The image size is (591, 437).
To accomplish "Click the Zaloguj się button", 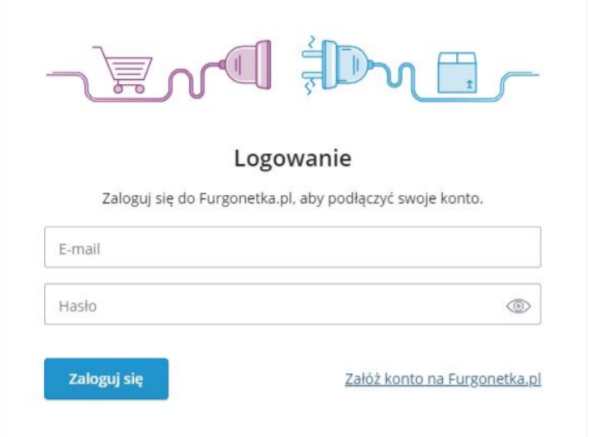I will pyautogui.click(x=106, y=379).
